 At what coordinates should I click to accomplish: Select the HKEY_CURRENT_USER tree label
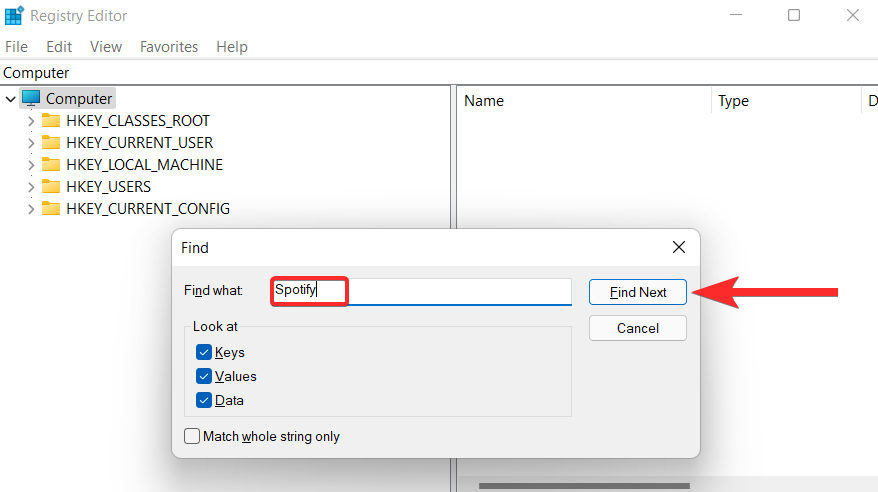pos(139,142)
